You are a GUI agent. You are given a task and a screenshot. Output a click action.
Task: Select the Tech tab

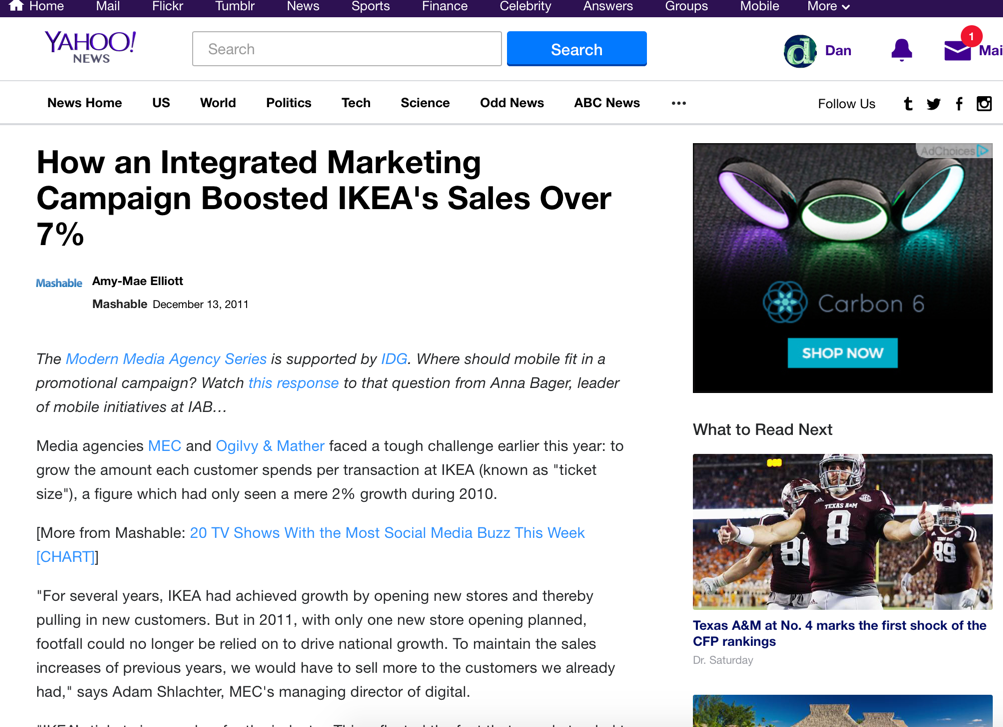pyautogui.click(x=356, y=103)
